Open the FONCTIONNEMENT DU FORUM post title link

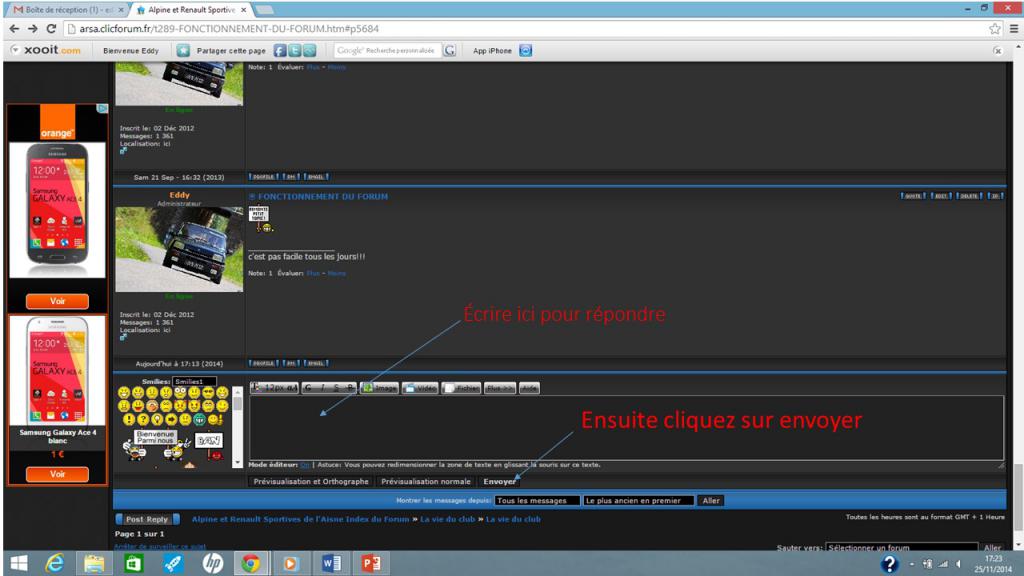pos(323,197)
